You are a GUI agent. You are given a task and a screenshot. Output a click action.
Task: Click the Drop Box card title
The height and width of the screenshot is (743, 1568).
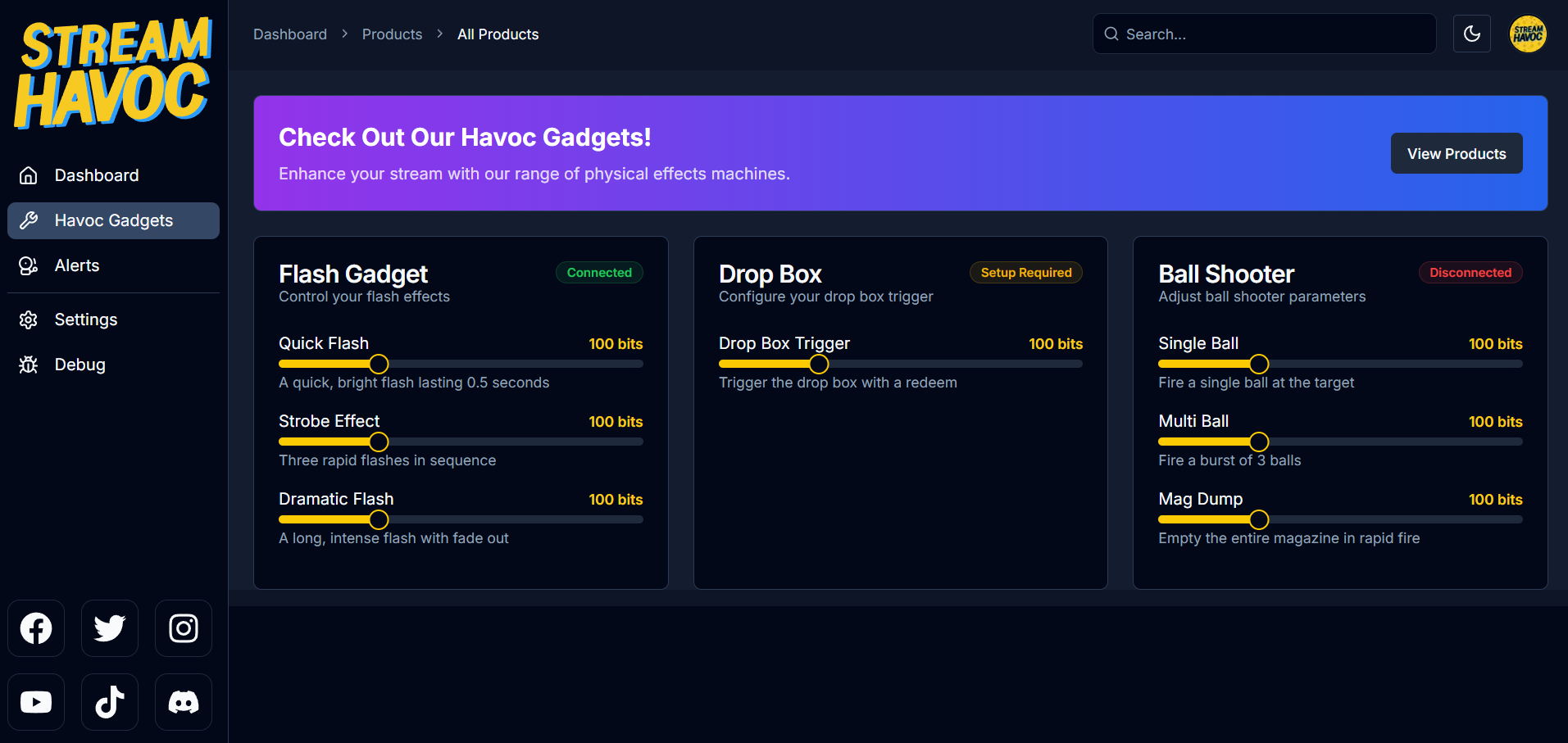(x=770, y=274)
